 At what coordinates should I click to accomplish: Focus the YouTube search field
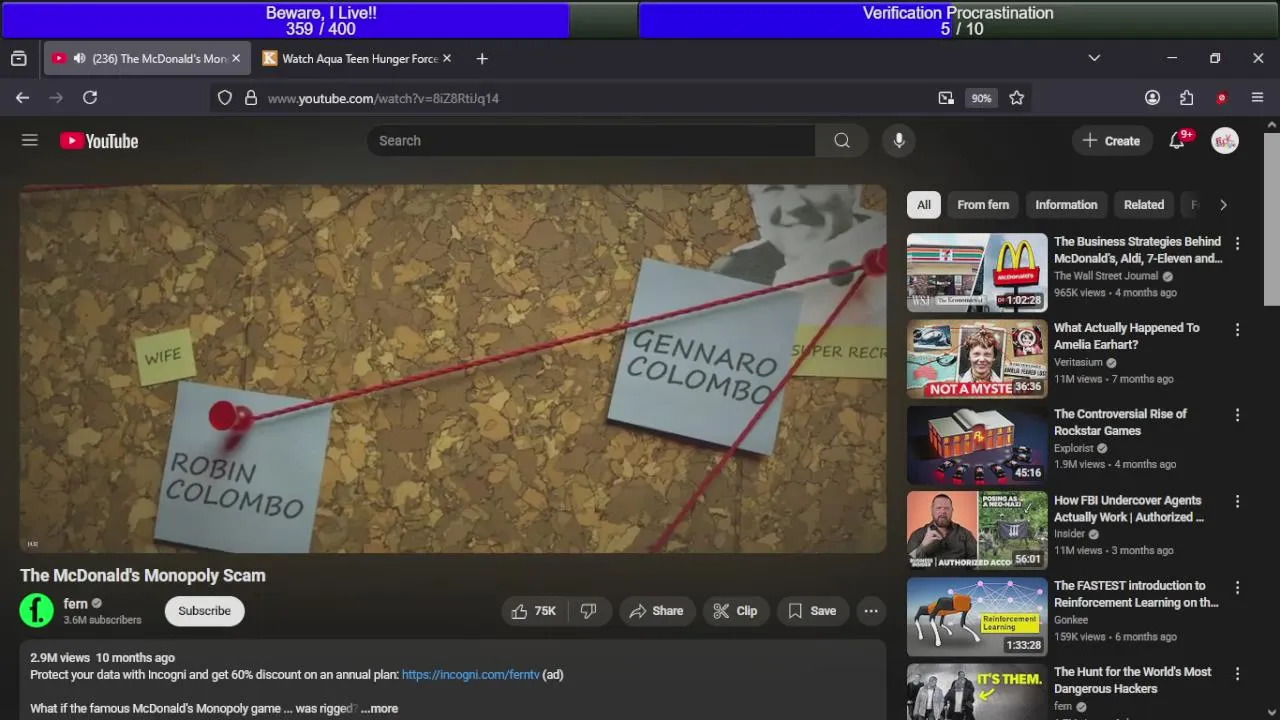591,141
